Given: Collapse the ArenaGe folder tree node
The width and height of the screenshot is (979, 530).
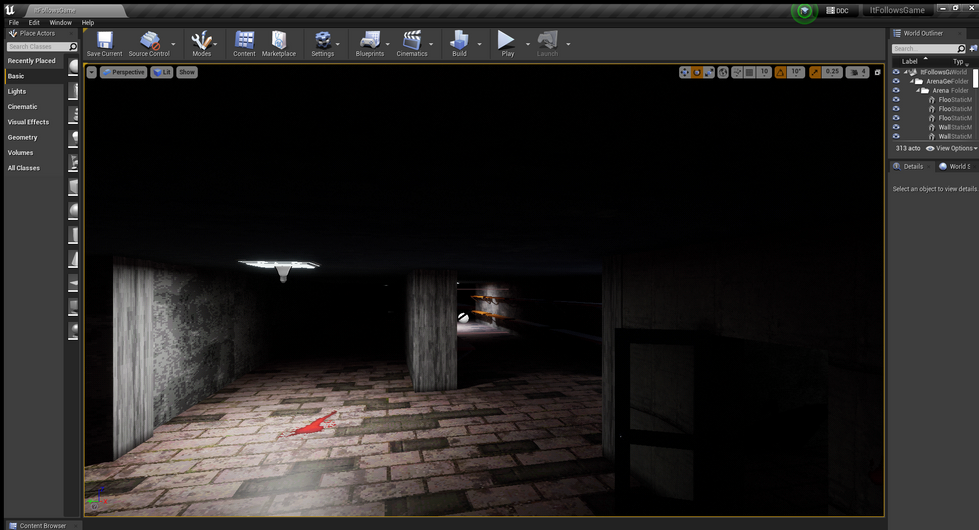Looking at the screenshot, I should click(912, 81).
